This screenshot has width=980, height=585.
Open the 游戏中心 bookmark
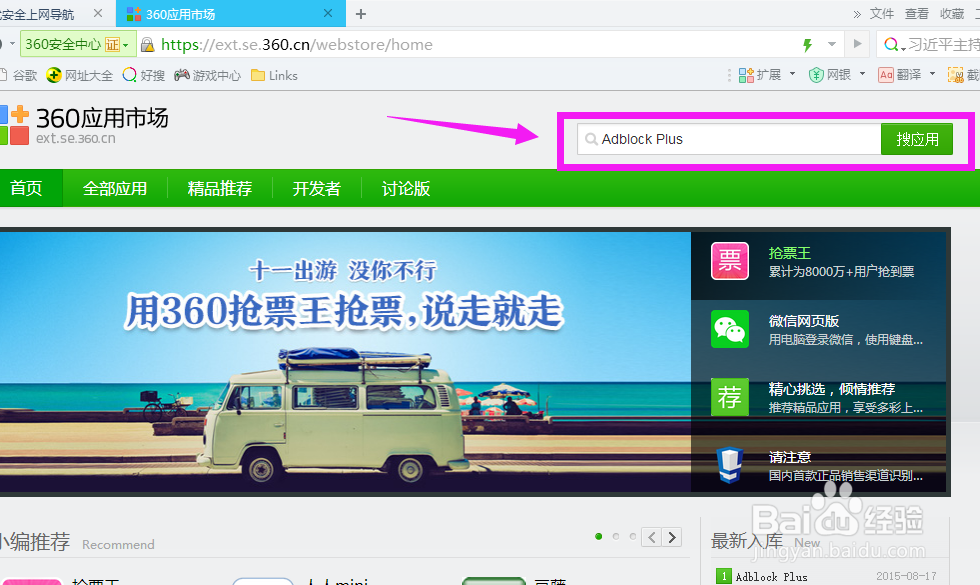208,76
